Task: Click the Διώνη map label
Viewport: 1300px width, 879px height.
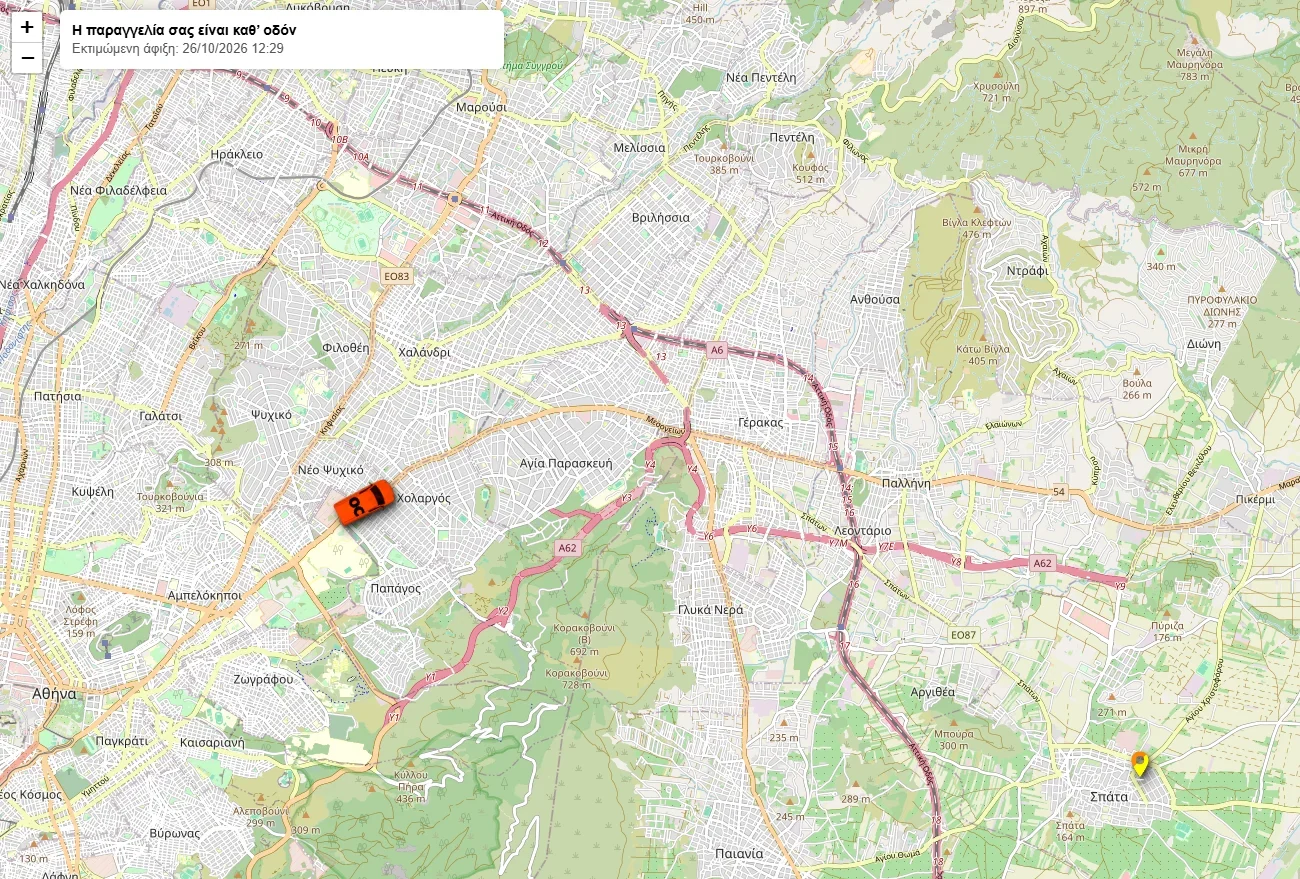Action: tap(1205, 343)
